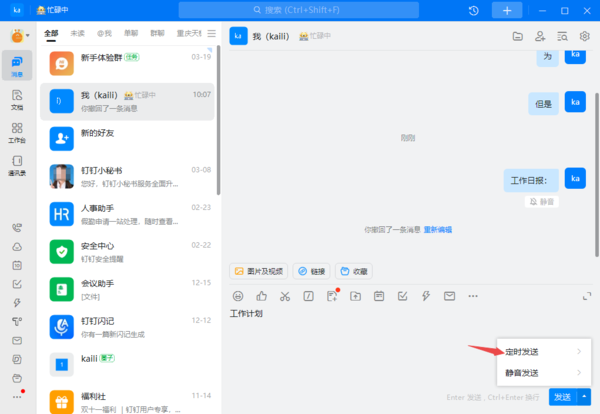600x414 pixels.
Task: Click the history clock icon in title bar
Action: pos(473,10)
